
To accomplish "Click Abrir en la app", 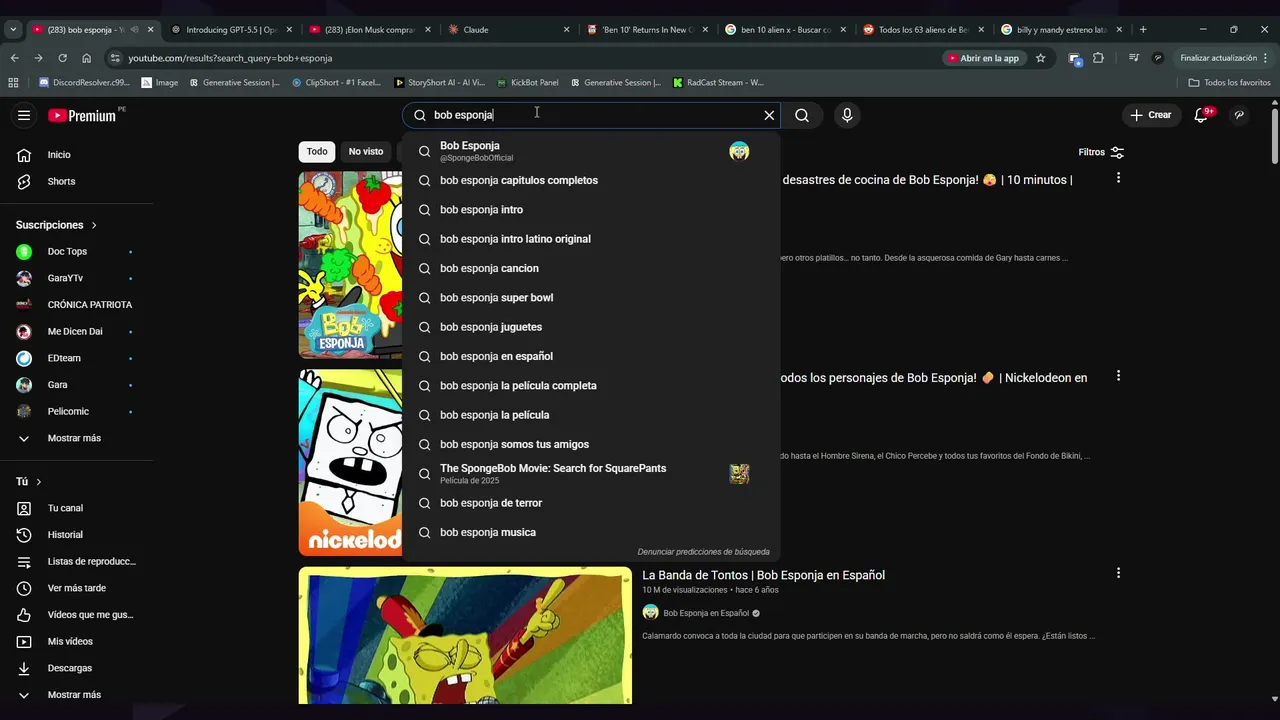I will point(983,58).
